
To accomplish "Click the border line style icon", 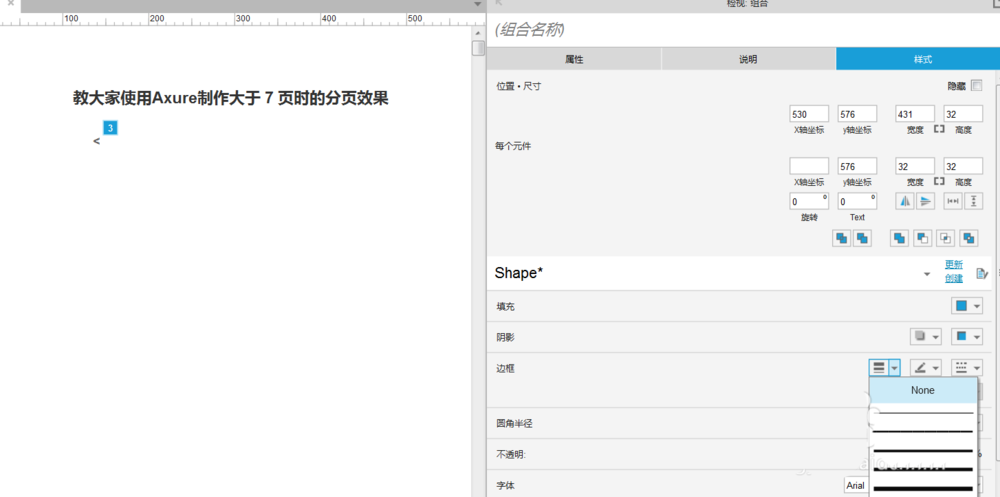I will 961,367.
